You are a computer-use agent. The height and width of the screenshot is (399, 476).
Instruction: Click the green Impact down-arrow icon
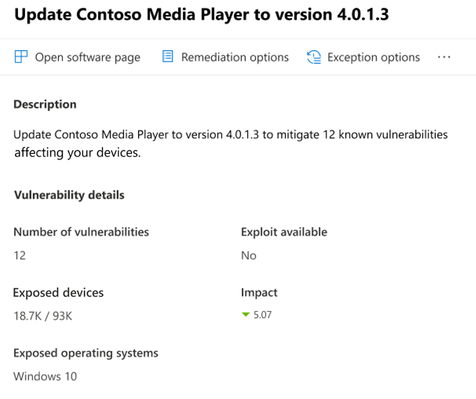[246, 314]
